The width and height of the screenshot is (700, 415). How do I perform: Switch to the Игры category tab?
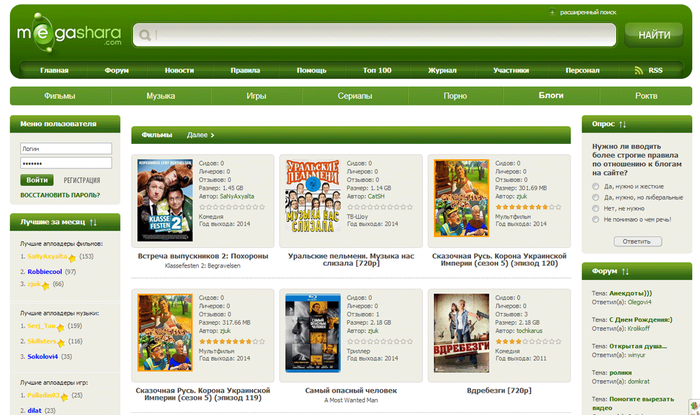(256, 96)
